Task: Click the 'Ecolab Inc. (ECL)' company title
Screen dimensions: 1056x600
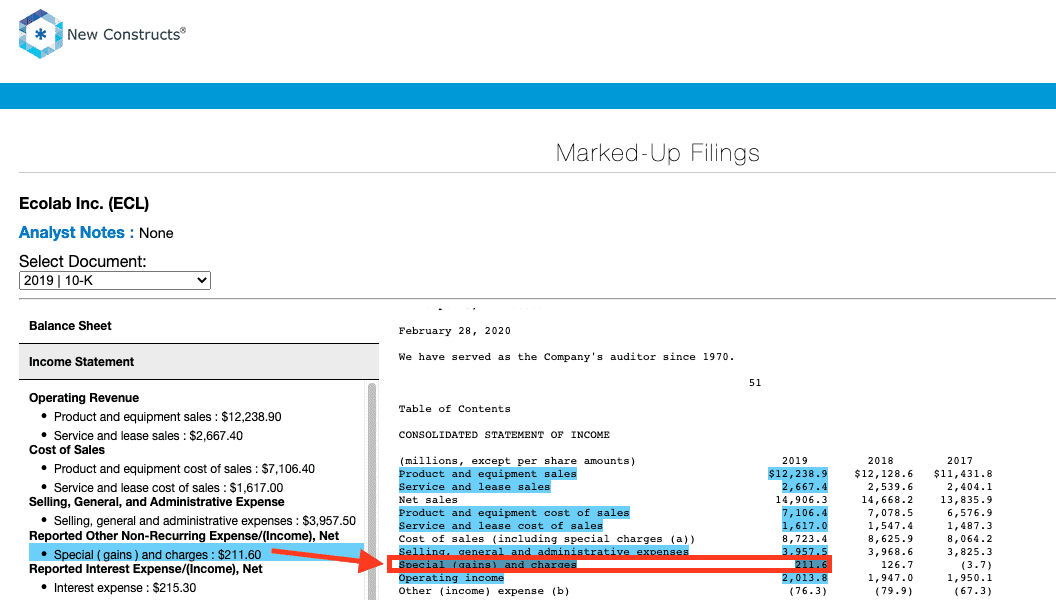Action: (x=84, y=203)
